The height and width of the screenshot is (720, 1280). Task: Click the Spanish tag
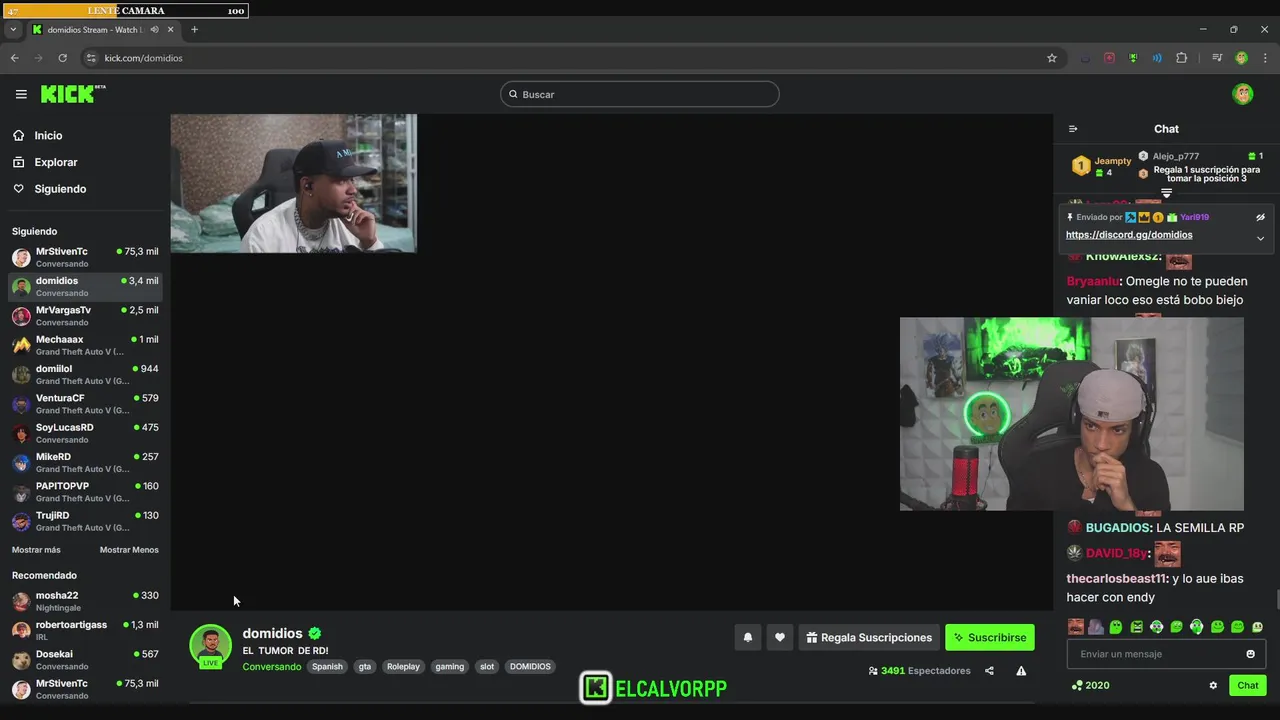click(327, 667)
